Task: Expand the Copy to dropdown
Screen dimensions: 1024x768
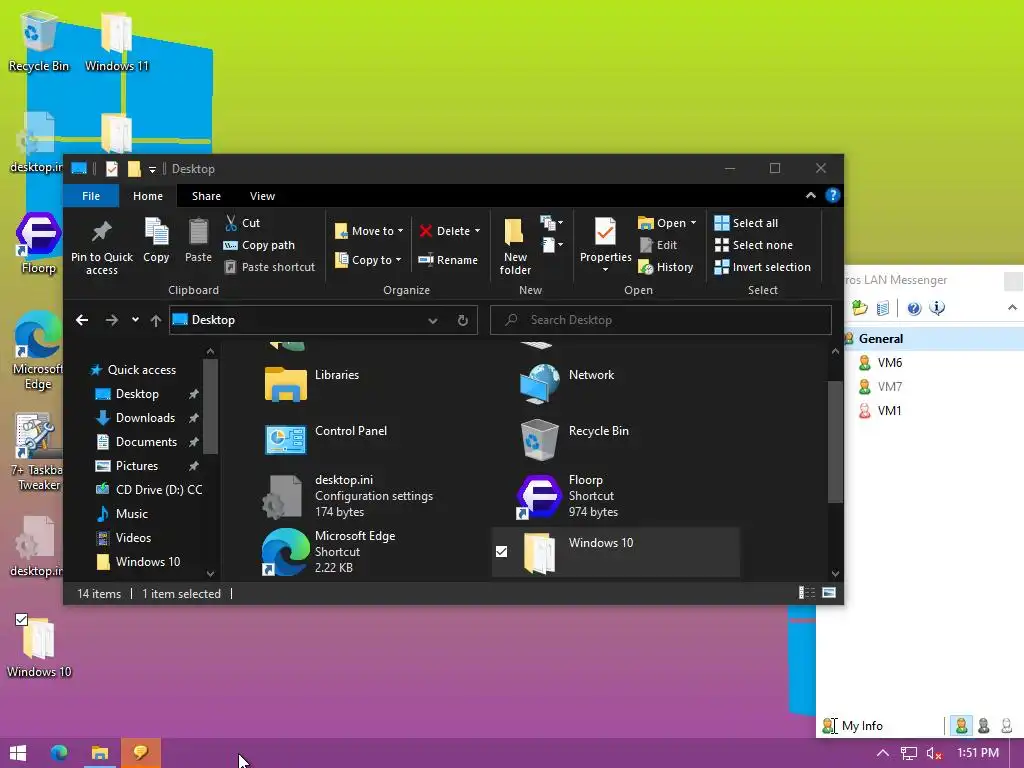Action: [x=398, y=260]
